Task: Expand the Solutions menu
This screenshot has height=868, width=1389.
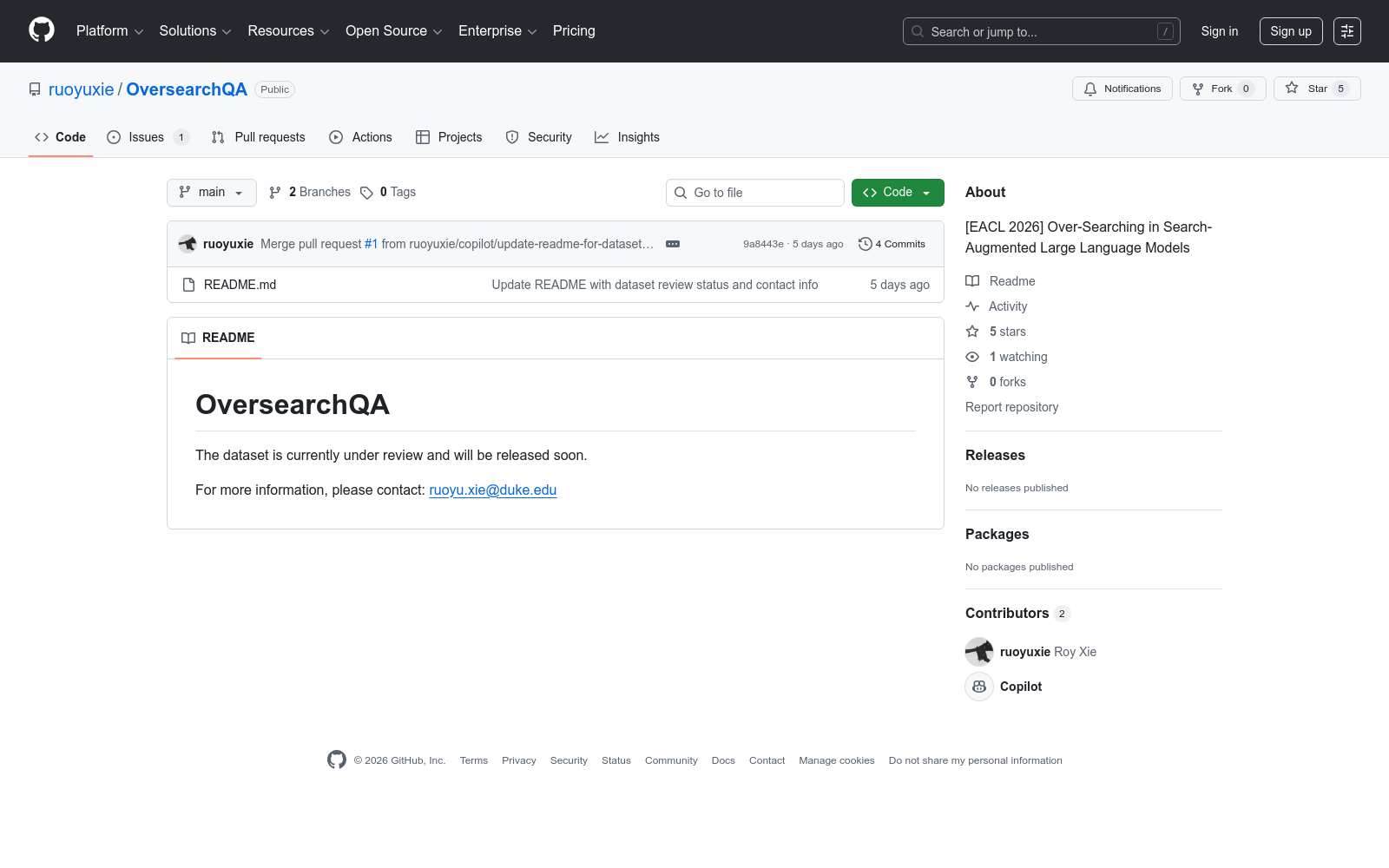Action: click(195, 31)
